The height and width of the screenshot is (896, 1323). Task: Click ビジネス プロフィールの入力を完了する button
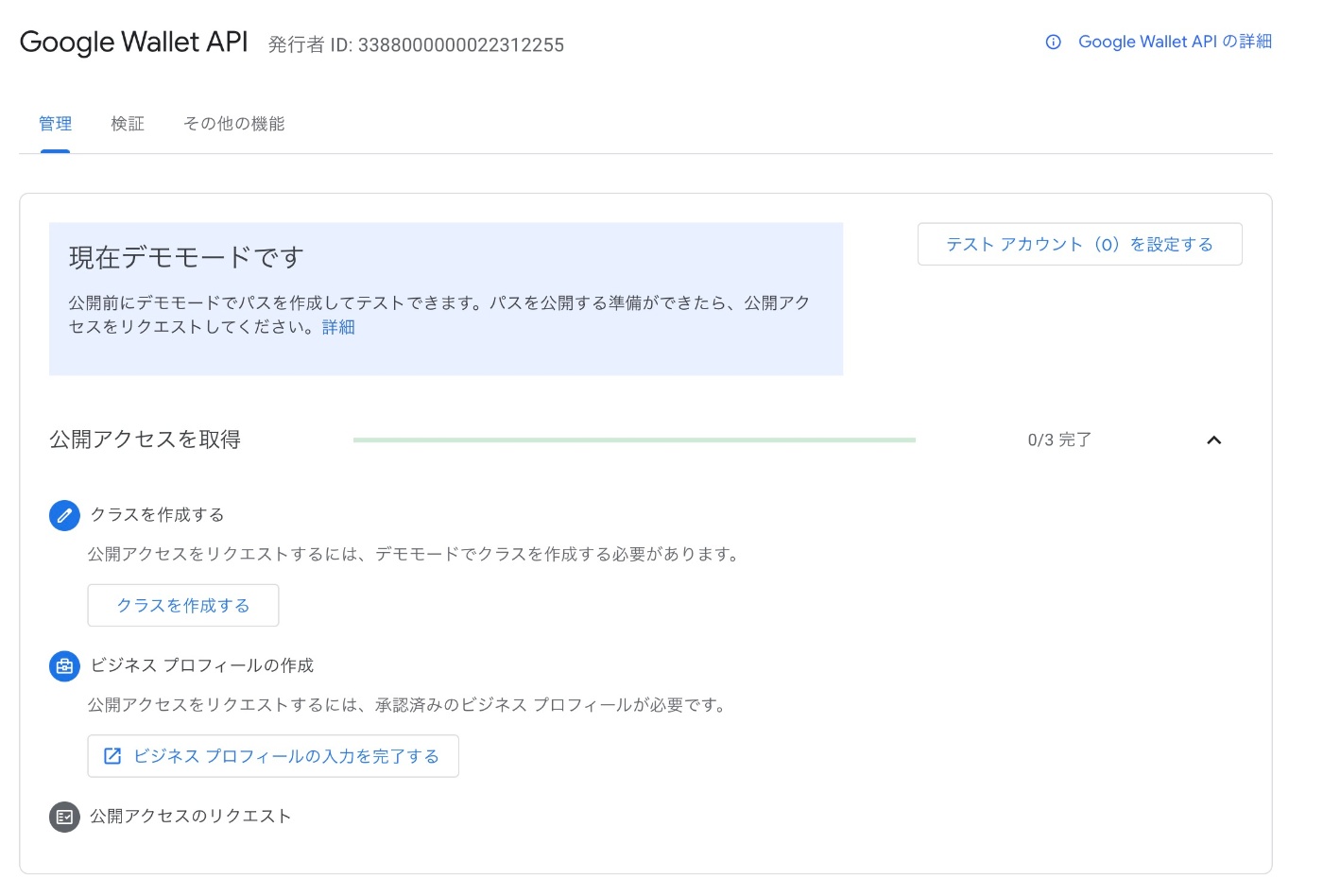273,756
